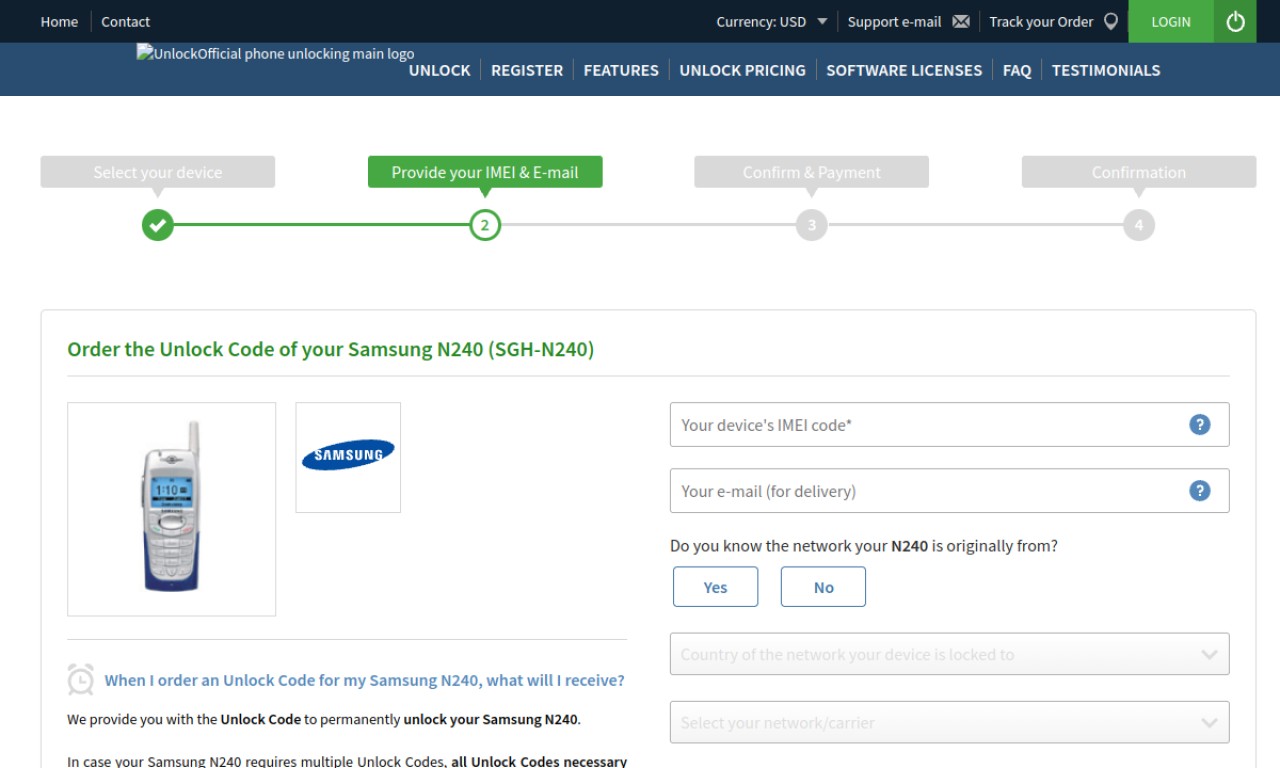Click the UnlockOfficial main logo

(x=275, y=54)
